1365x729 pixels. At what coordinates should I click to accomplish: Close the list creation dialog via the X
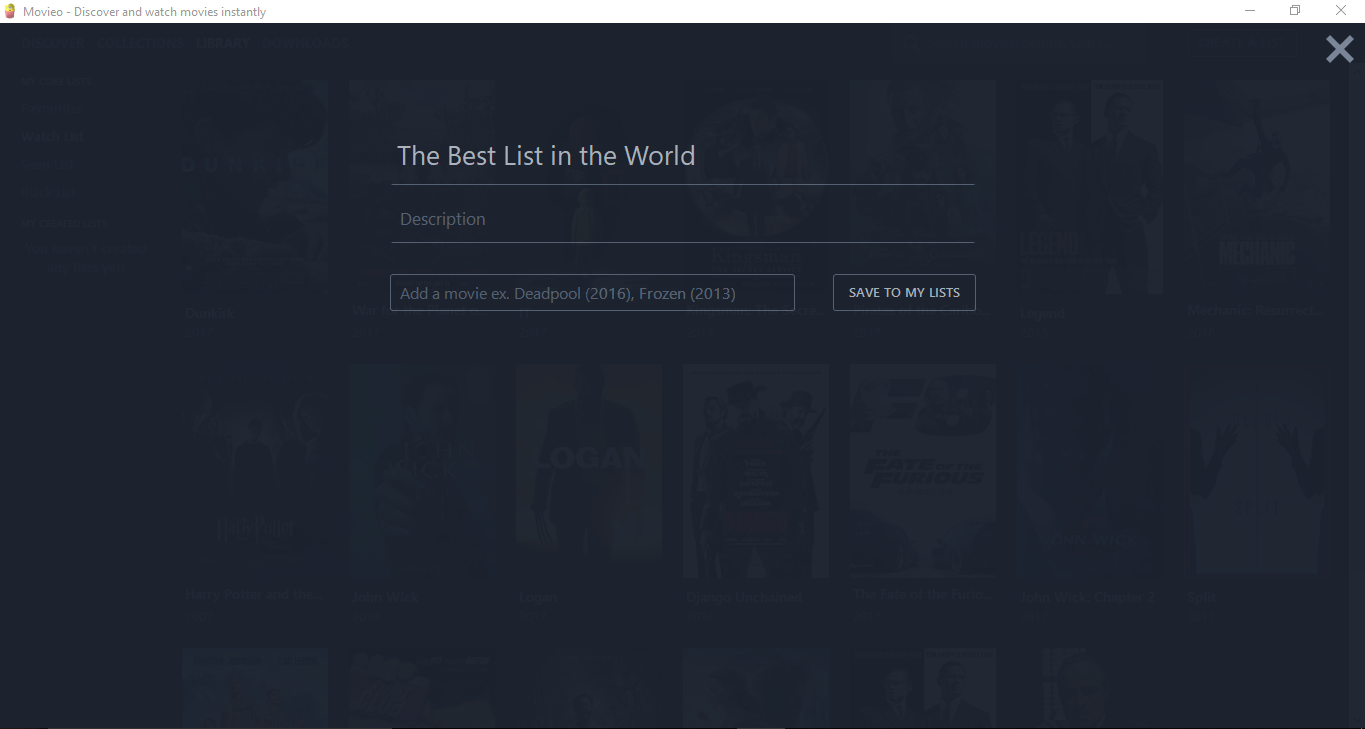pyautogui.click(x=1339, y=48)
